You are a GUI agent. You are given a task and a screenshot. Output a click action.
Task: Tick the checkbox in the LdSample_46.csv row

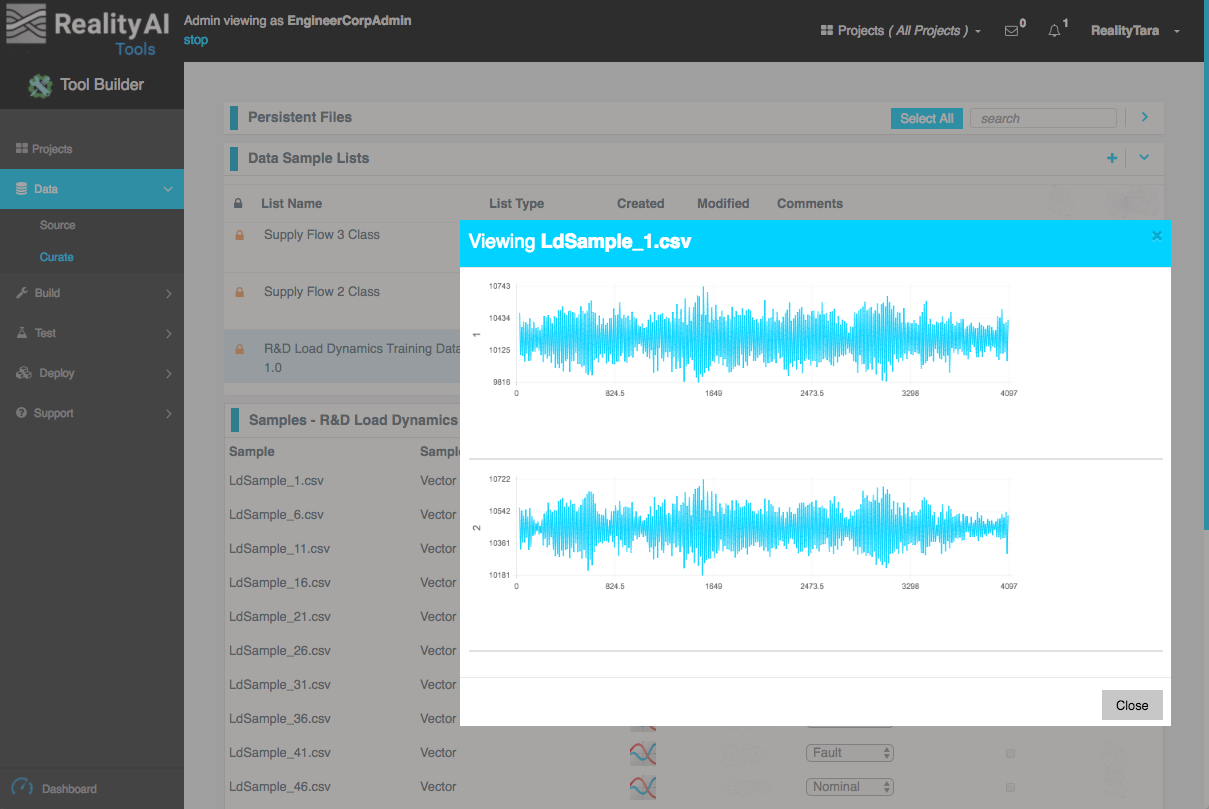[x=1010, y=787]
